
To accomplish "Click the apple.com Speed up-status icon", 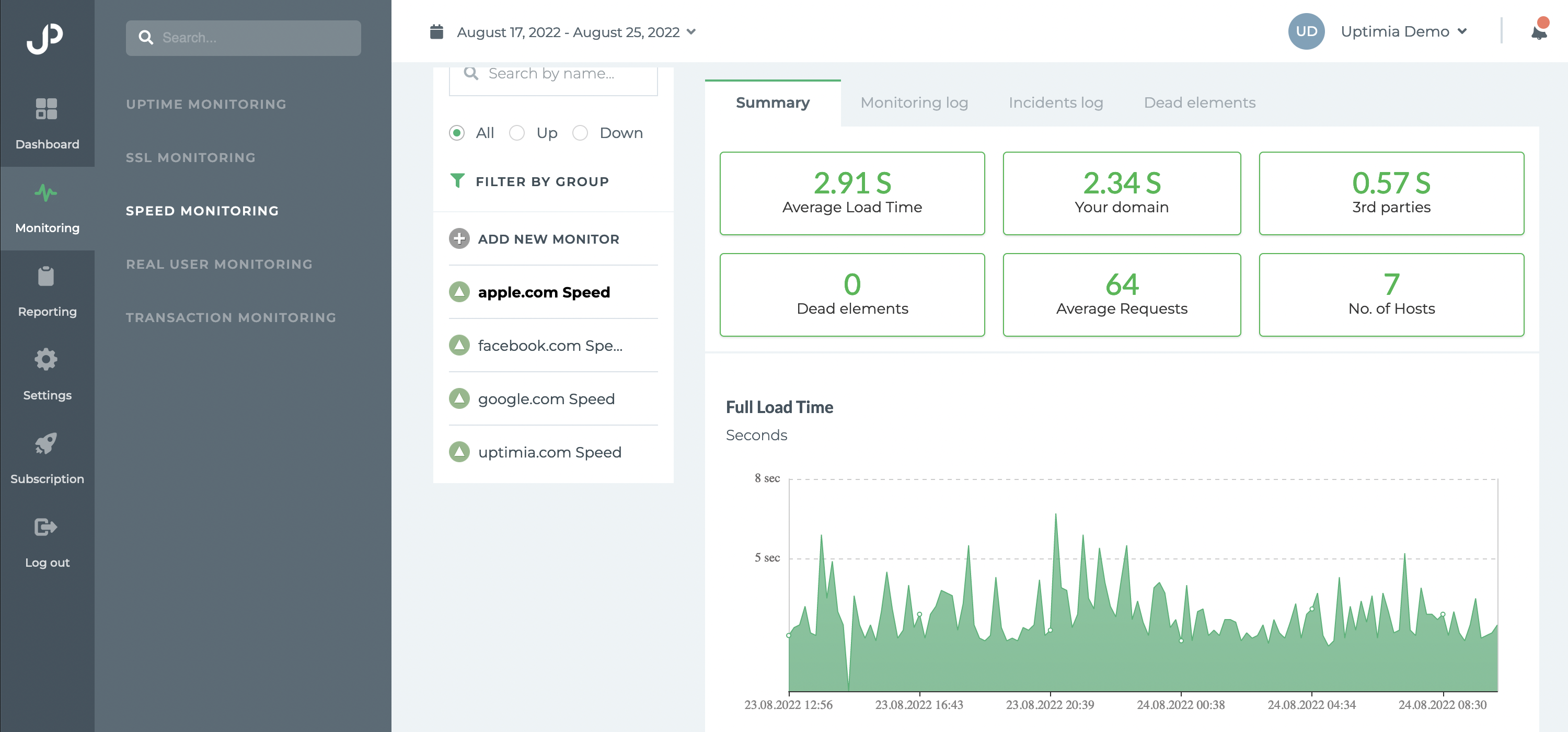I will pyautogui.click(x=459, y=292).
